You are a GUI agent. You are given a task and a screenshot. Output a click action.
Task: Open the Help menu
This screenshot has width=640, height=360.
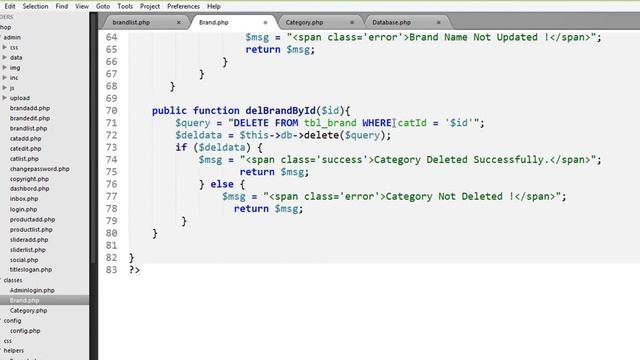[x=213, y=6]
